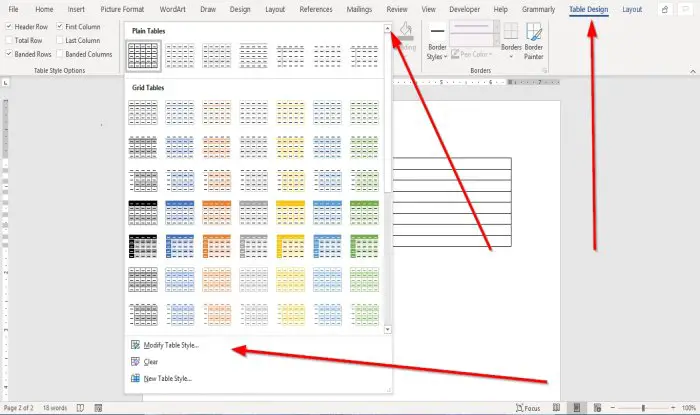
Task: Click the macro recording status icon
Action: (x=99, y=408)
